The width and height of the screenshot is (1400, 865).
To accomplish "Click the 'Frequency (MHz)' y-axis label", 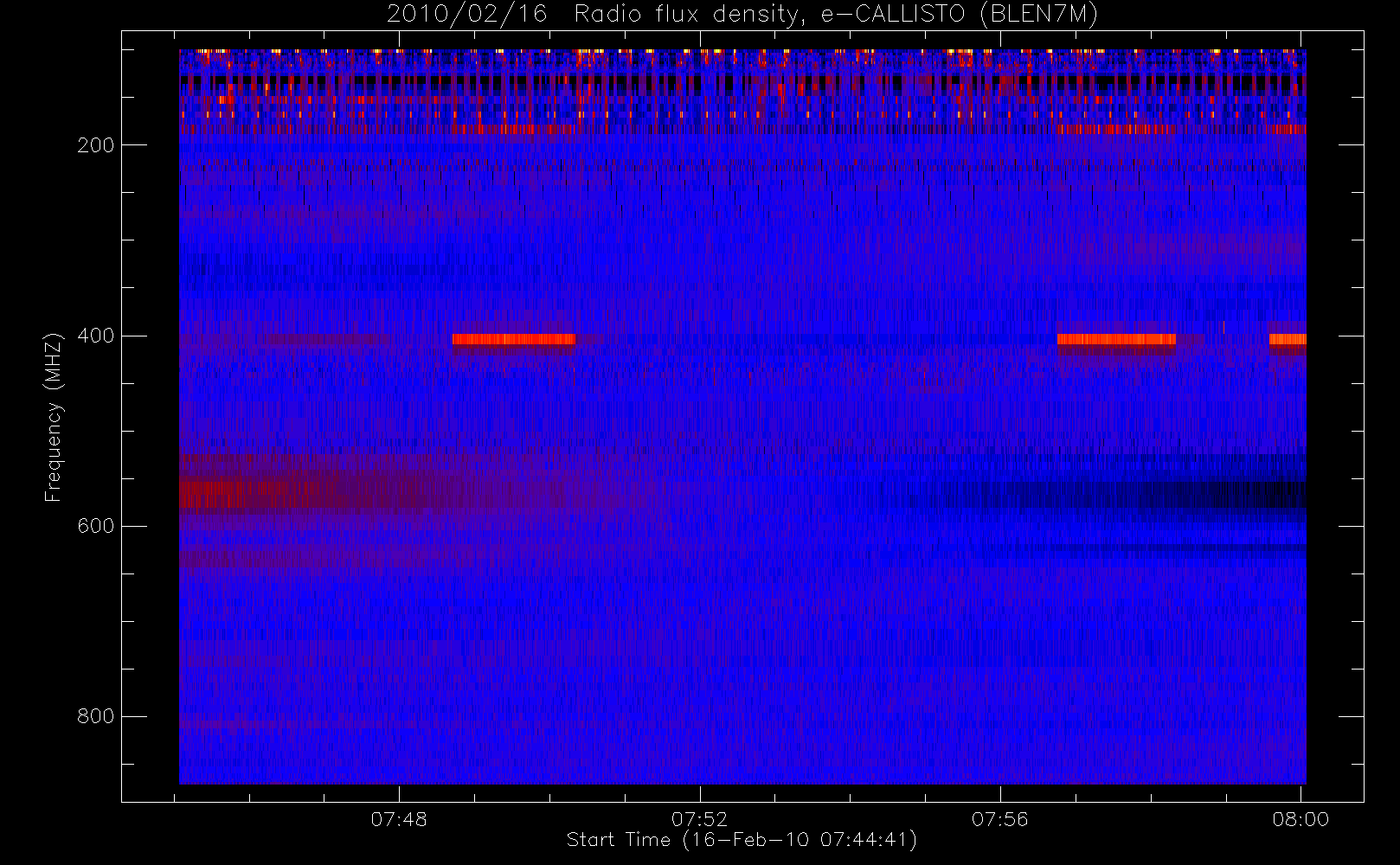I will coord(54,416).
